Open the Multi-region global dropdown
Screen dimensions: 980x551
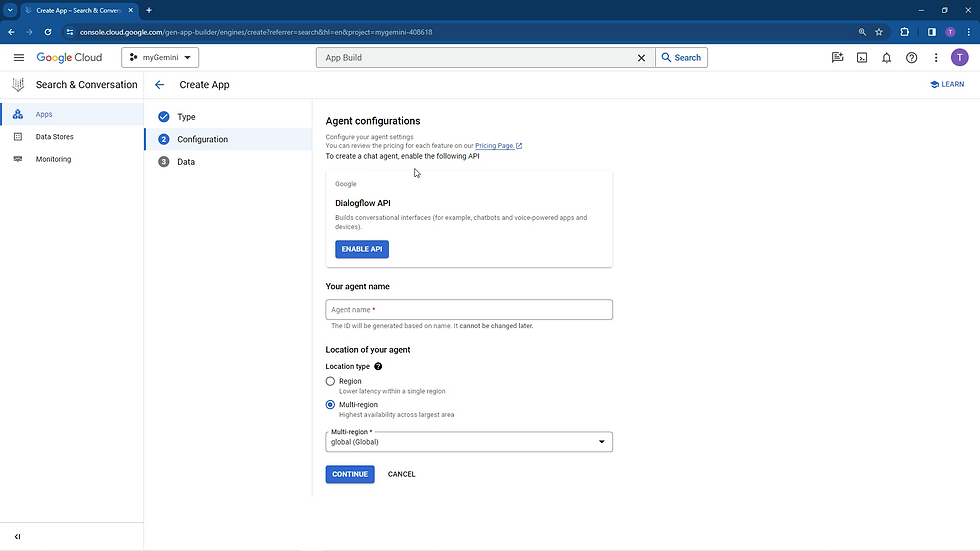coord(469,442)
